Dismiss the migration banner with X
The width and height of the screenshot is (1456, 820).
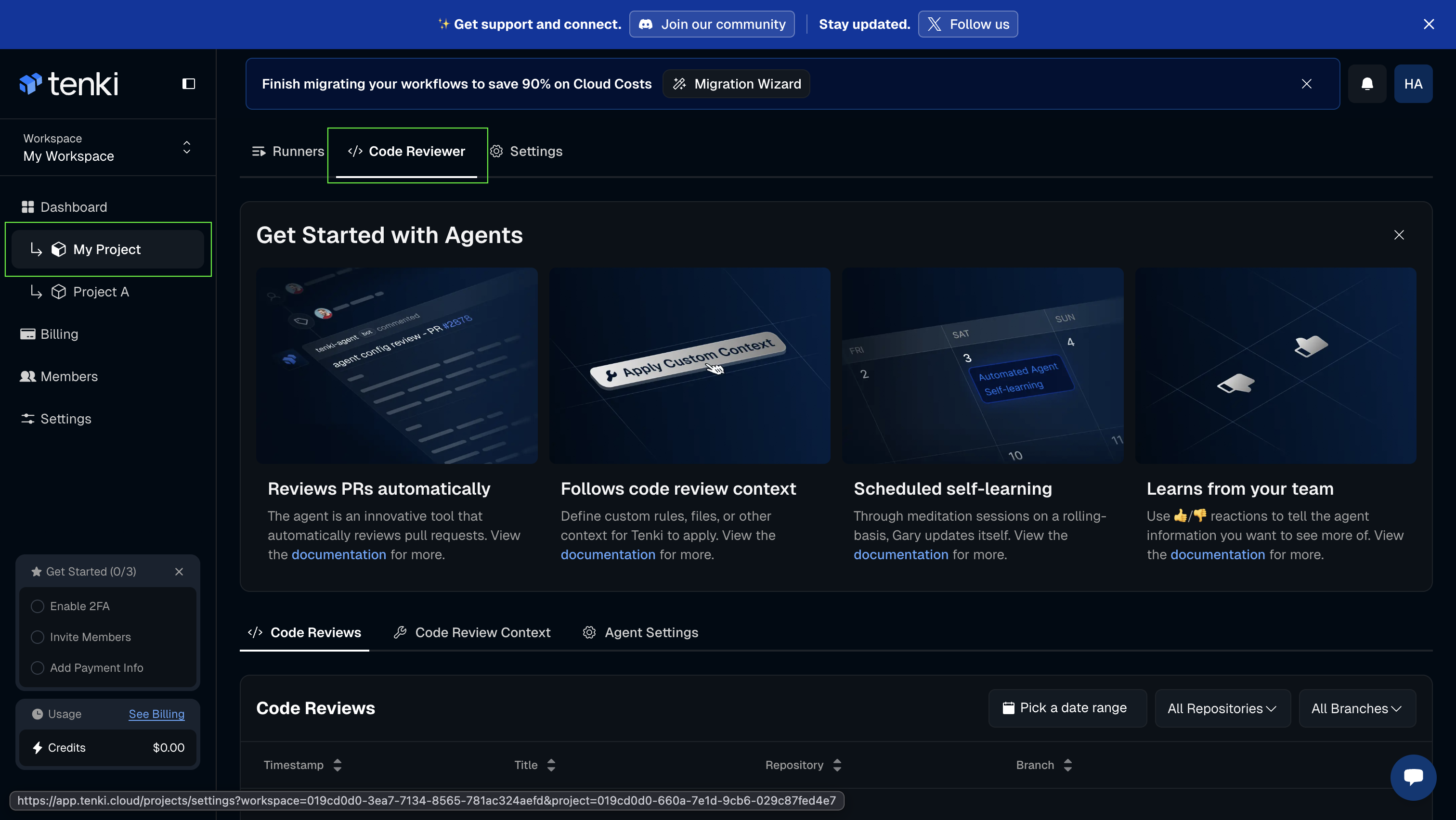[1306, 84]
